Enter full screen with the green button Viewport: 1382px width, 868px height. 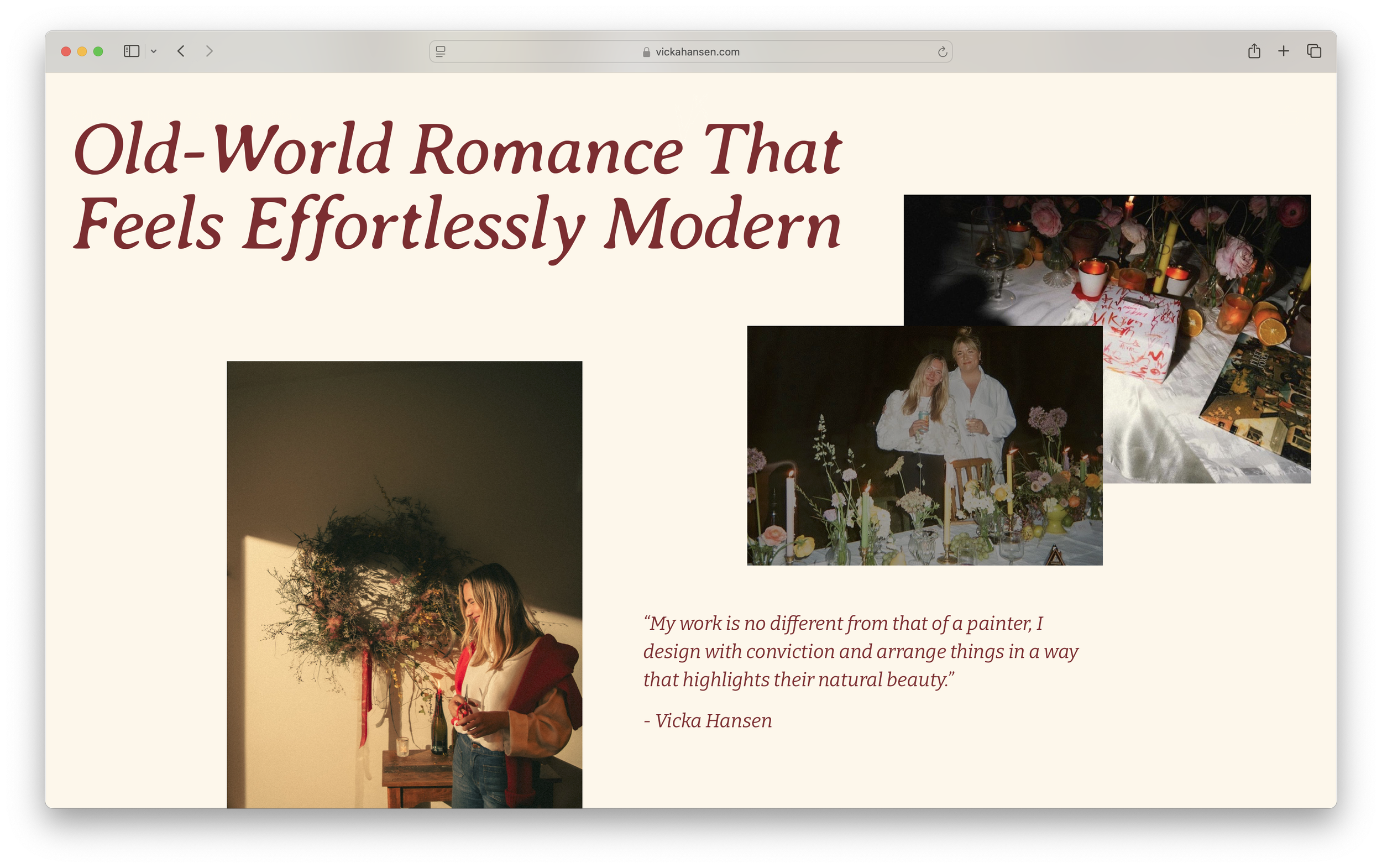click(x=98, y=51)
